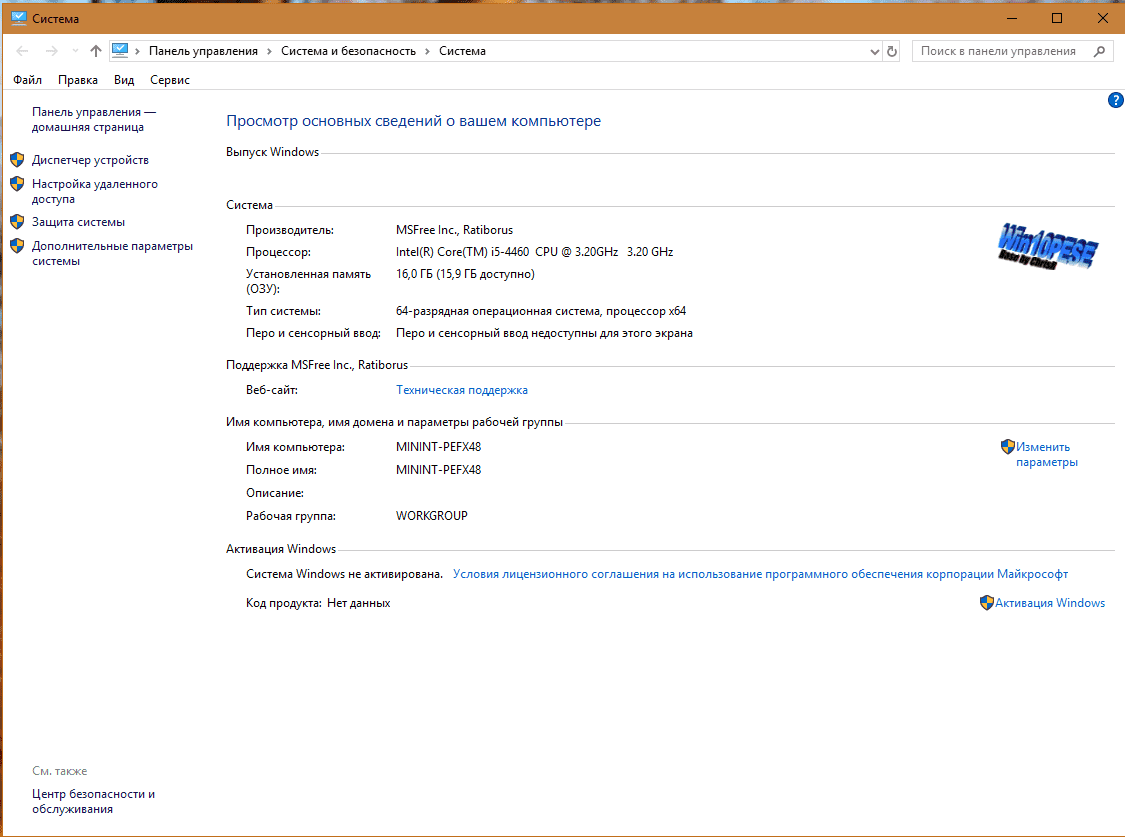Open Защита системы from sidebar
The height and width of the screenshot is (837, 1125).
pyautogui.click(x=78, y=222)
